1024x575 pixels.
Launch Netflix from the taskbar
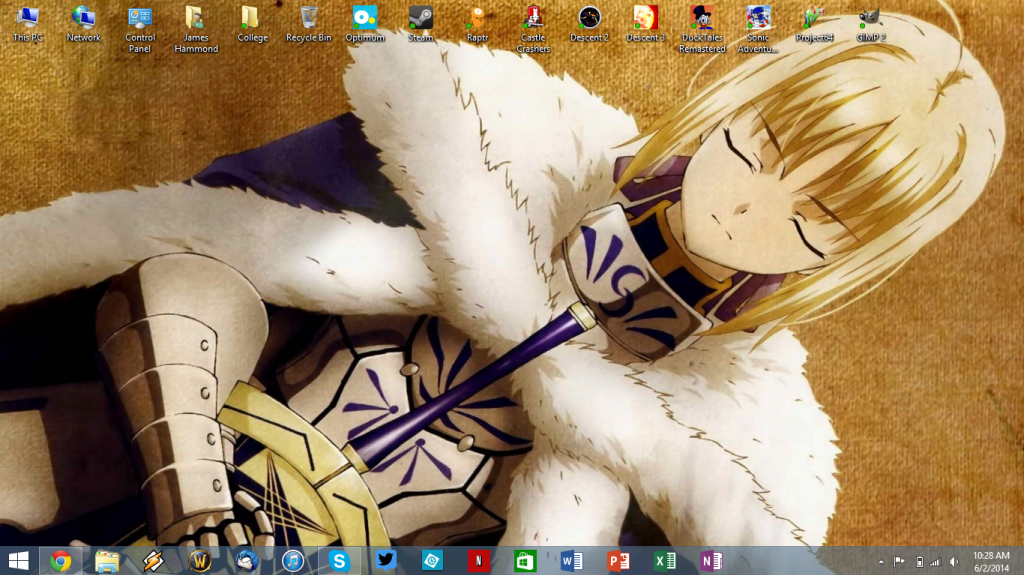click(x=479, y=561)
